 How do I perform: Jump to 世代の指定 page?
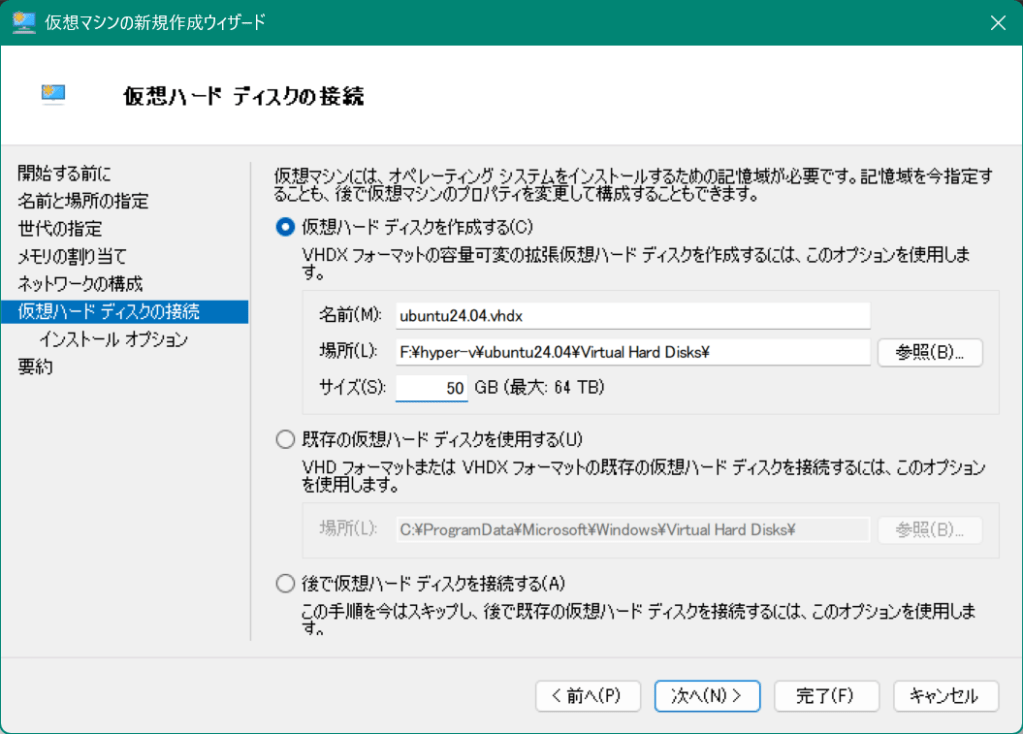pos(60,229)
